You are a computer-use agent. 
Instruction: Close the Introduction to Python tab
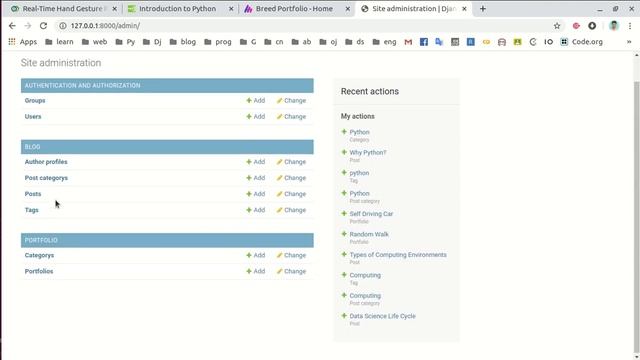point(231,9)
